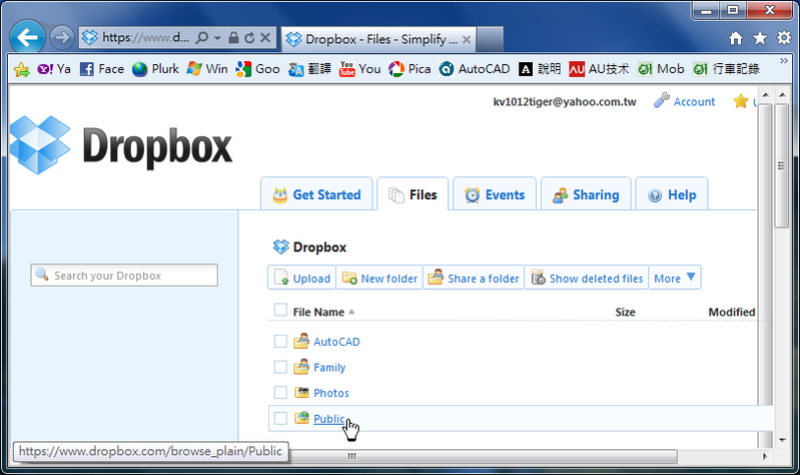Open browser Tools gear menu

tap(784, 38)
